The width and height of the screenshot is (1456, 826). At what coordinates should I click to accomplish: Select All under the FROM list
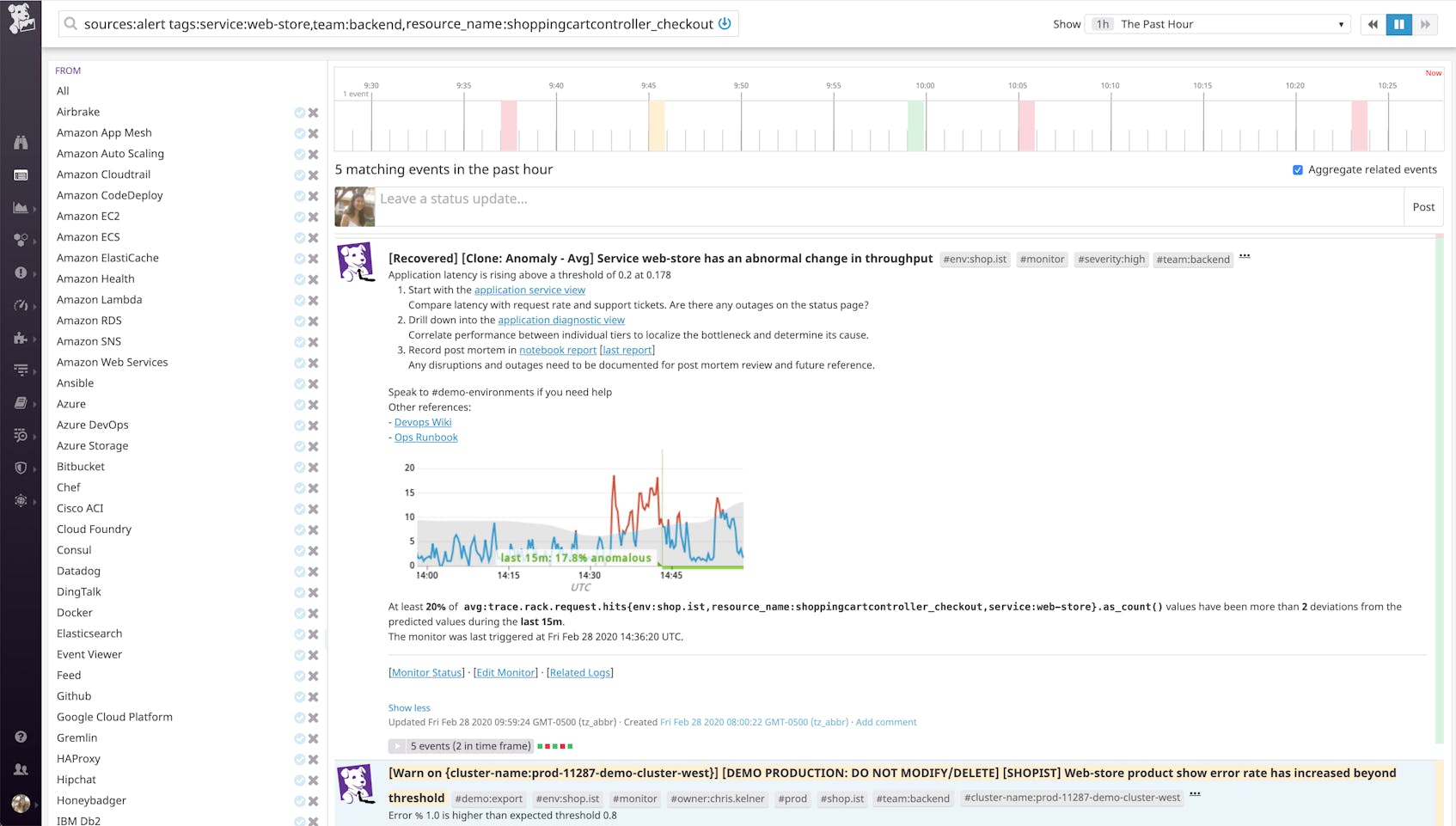pos(63,91)
